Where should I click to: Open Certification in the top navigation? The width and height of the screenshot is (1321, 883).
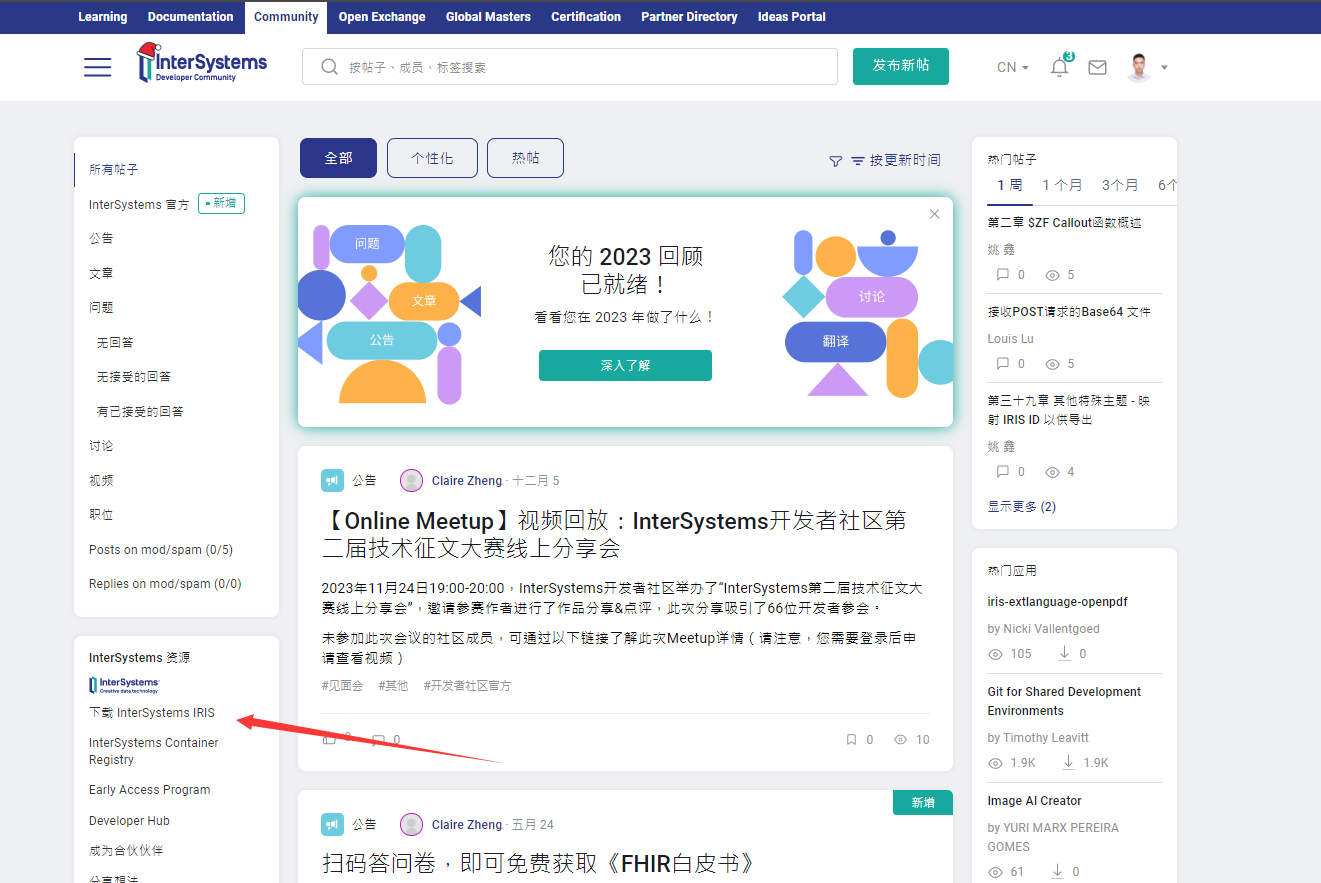(x=586, y=17)
